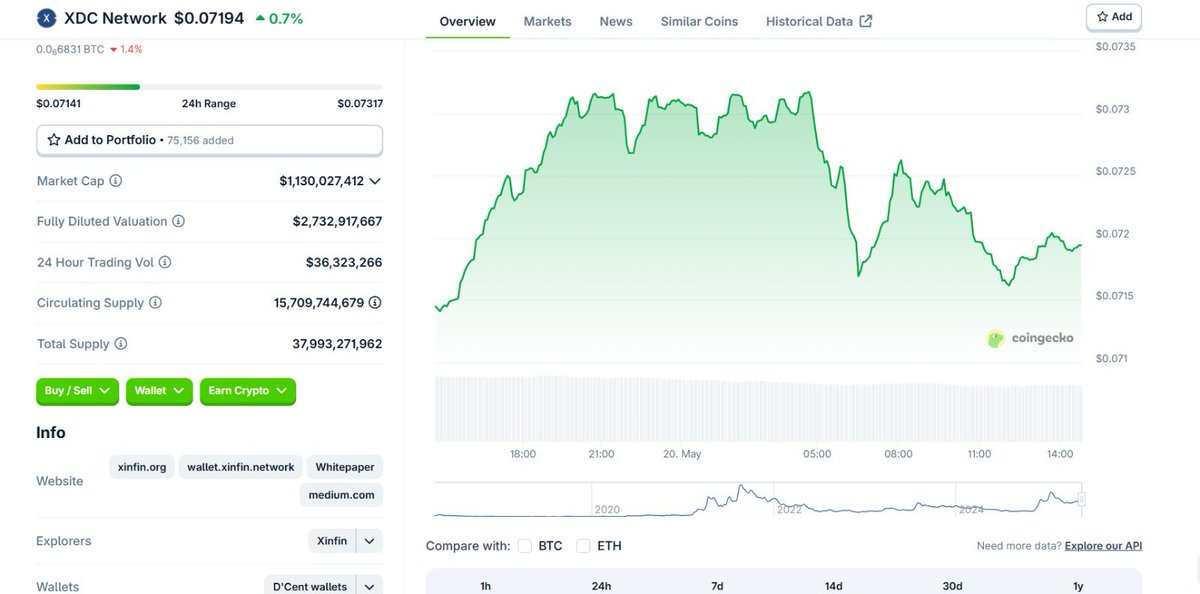Open the xinfin.org website link
1200x594 pixels.
click(x=142, y=467)
